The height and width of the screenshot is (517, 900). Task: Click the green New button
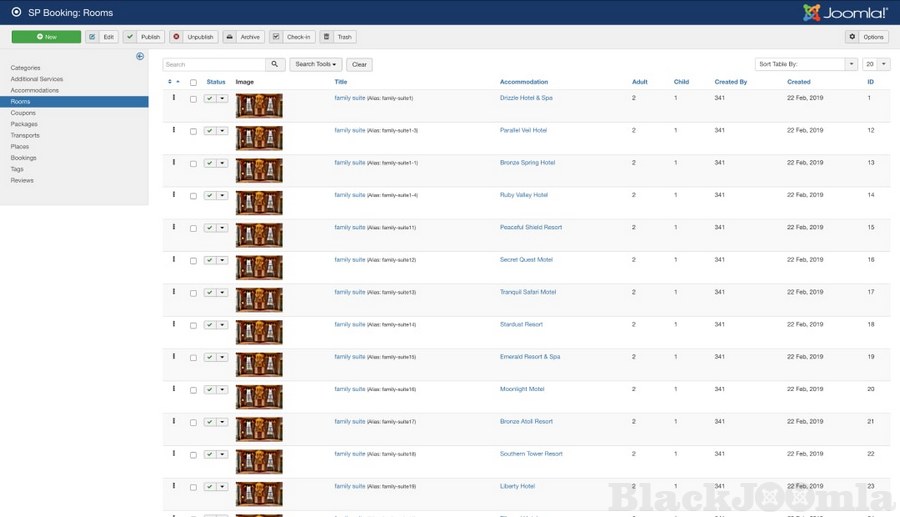(x=46, y=37)
